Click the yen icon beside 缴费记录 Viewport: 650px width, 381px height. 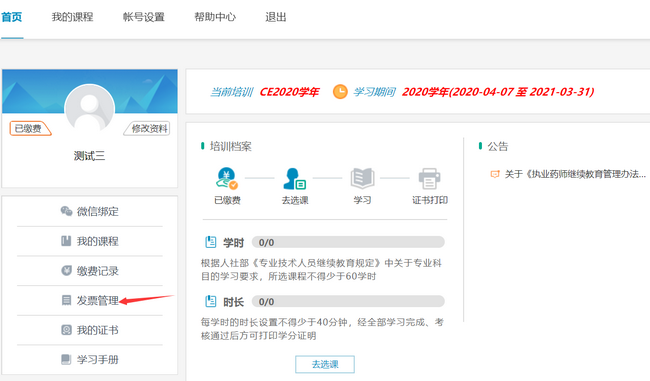tap(66, 271)
